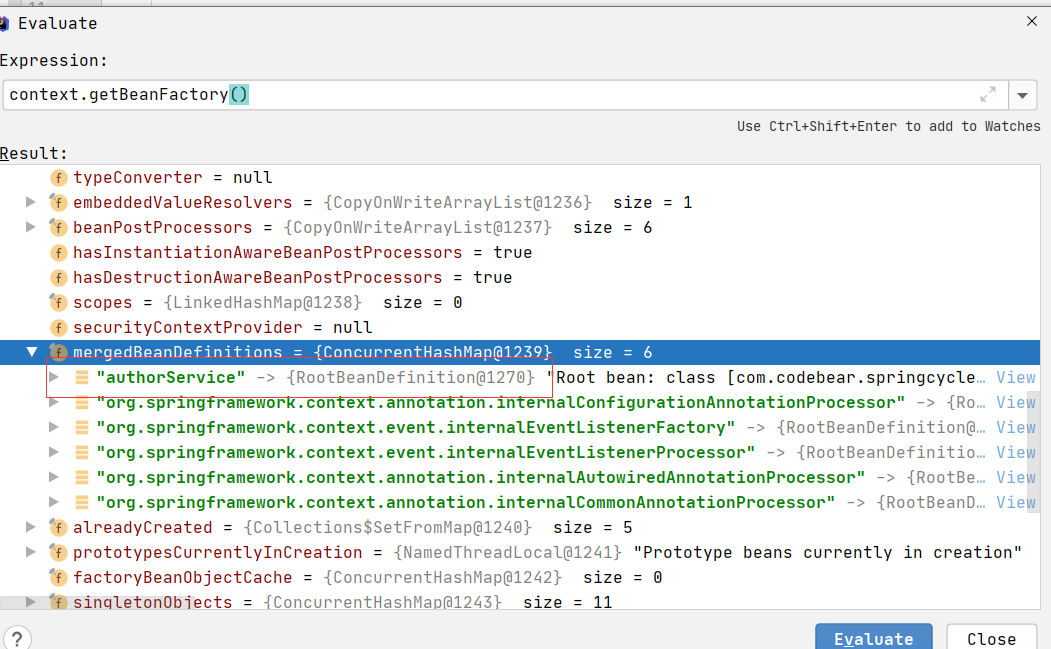Click the field icon of factoryBeanObjectCache

[59, 577]
